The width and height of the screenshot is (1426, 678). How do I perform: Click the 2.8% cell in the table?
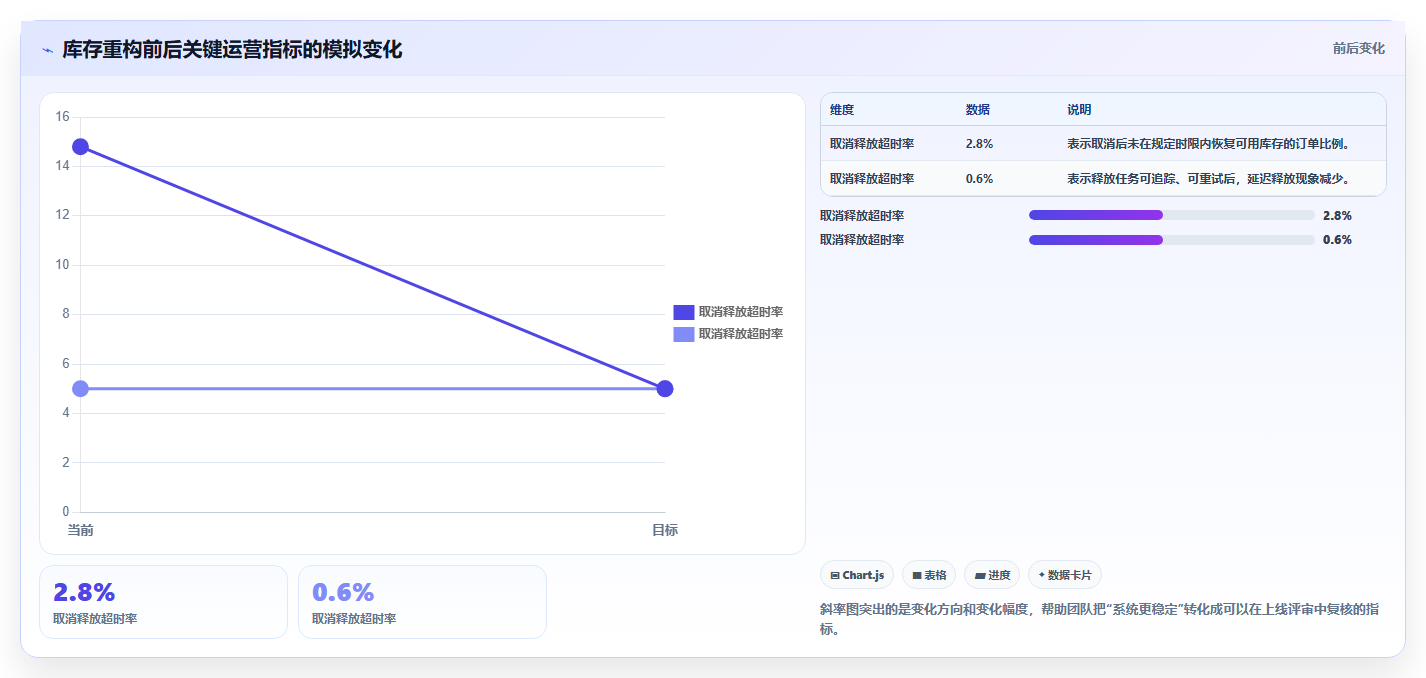979,144
